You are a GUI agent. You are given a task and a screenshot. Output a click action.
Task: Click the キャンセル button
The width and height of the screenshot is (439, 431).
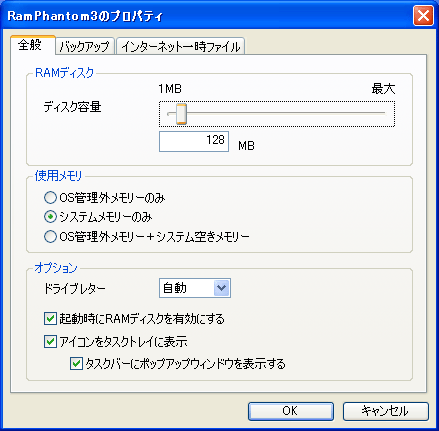tap(386, 411)
